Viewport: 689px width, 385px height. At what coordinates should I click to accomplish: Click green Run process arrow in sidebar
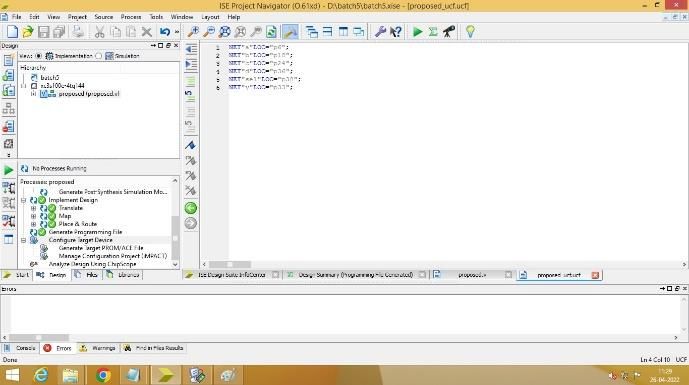(x=8, y=170)
